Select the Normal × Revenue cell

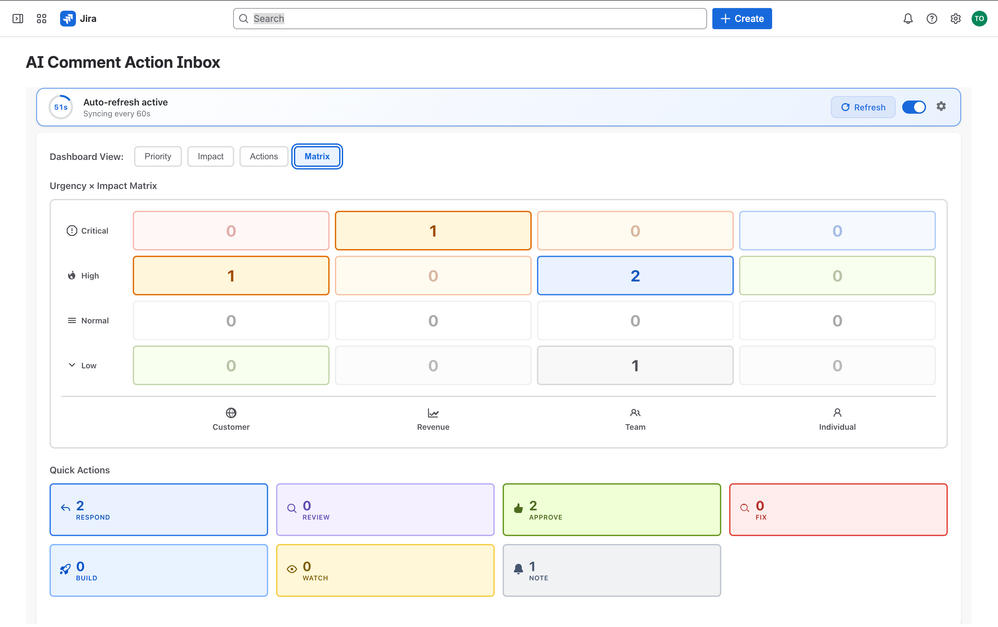coord(433,320)
